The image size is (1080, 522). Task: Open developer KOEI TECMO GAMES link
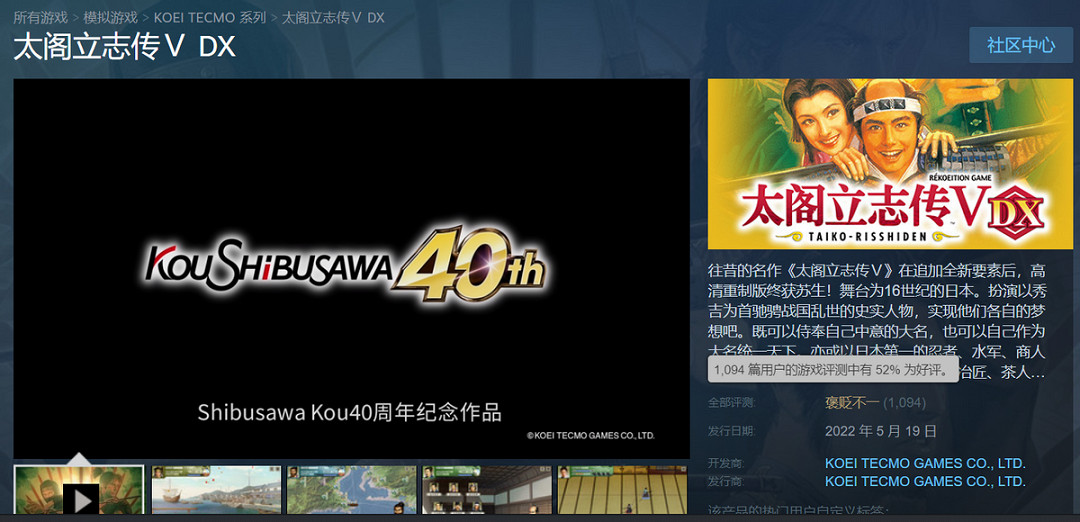point(925,463)
